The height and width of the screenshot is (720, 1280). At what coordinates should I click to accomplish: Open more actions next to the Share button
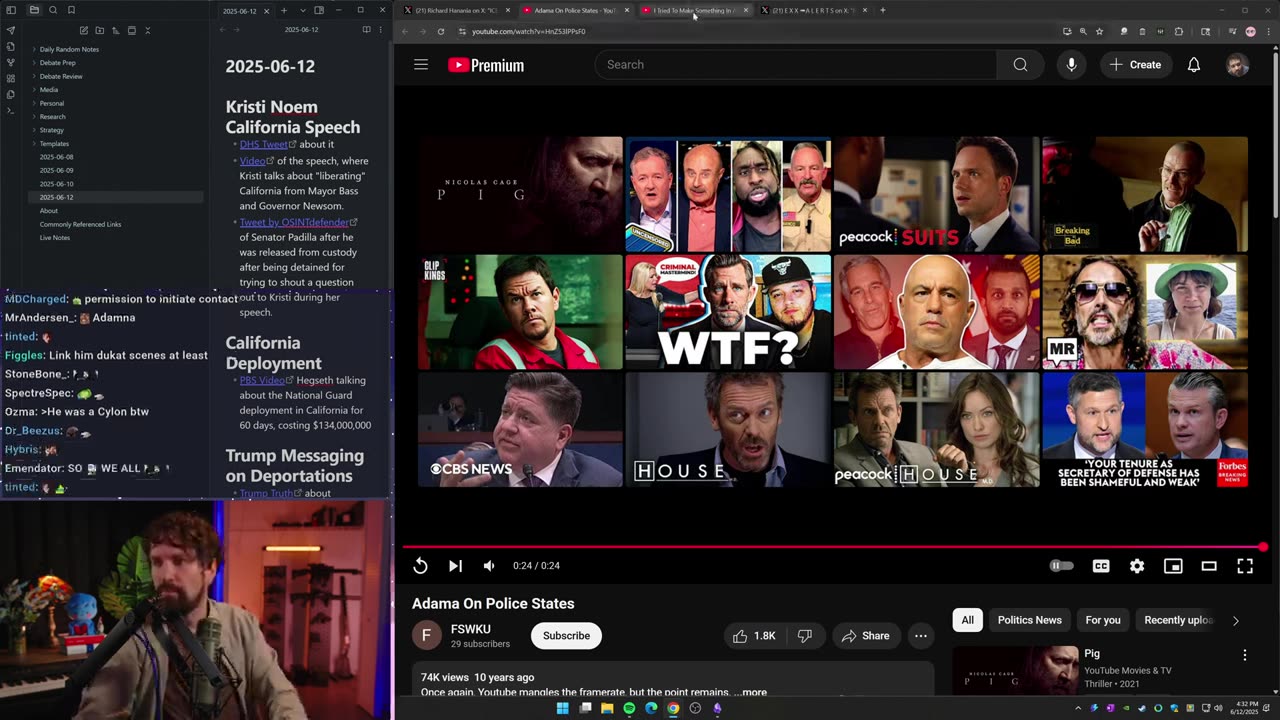click(x=921, y=636)
